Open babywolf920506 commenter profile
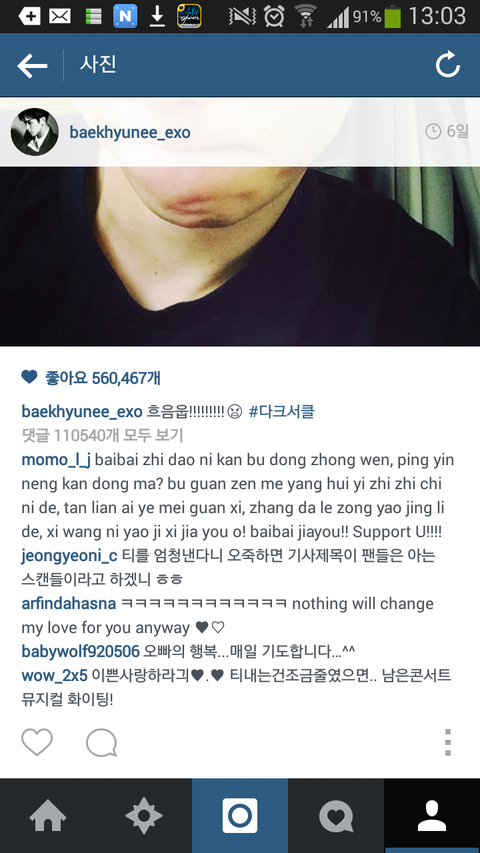The image size is (480, 853). pos(81,651)
